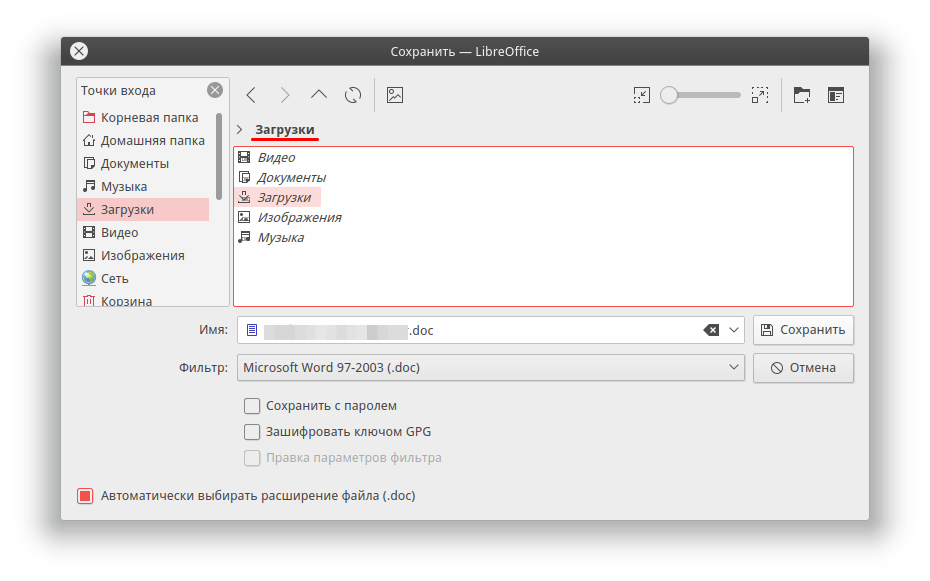This screenshot has width=930, height=581.
Task: Select Документы in places sidebar
Action: tap(135, 163)
